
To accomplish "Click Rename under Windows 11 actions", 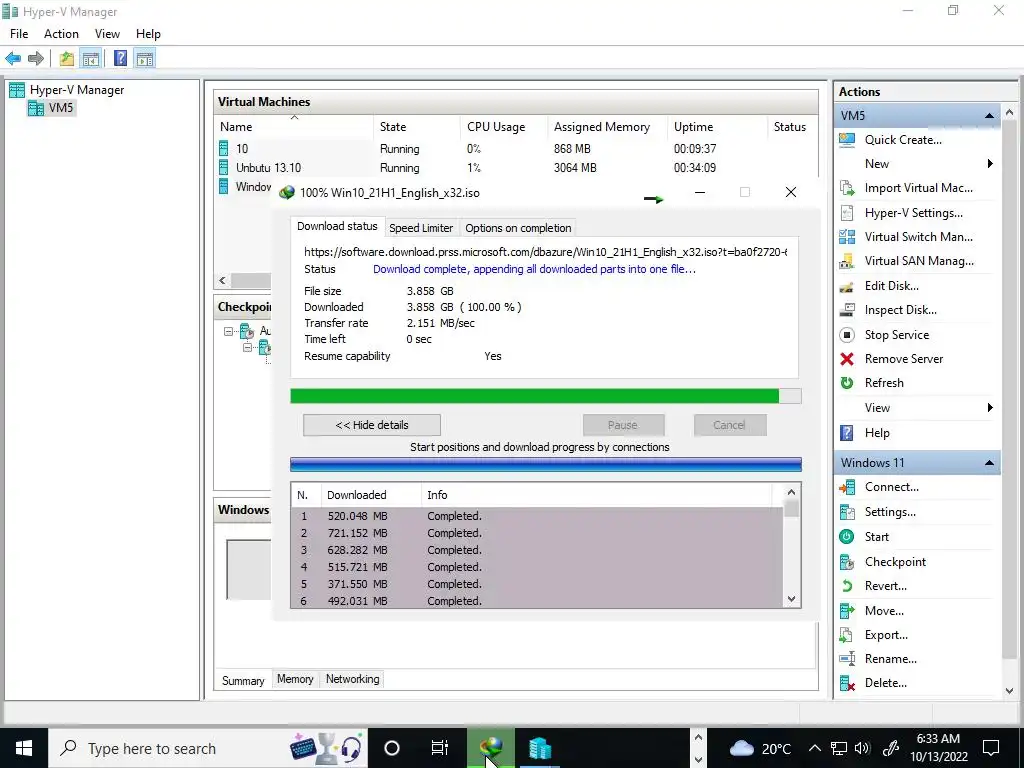I will tap(891, 659).
